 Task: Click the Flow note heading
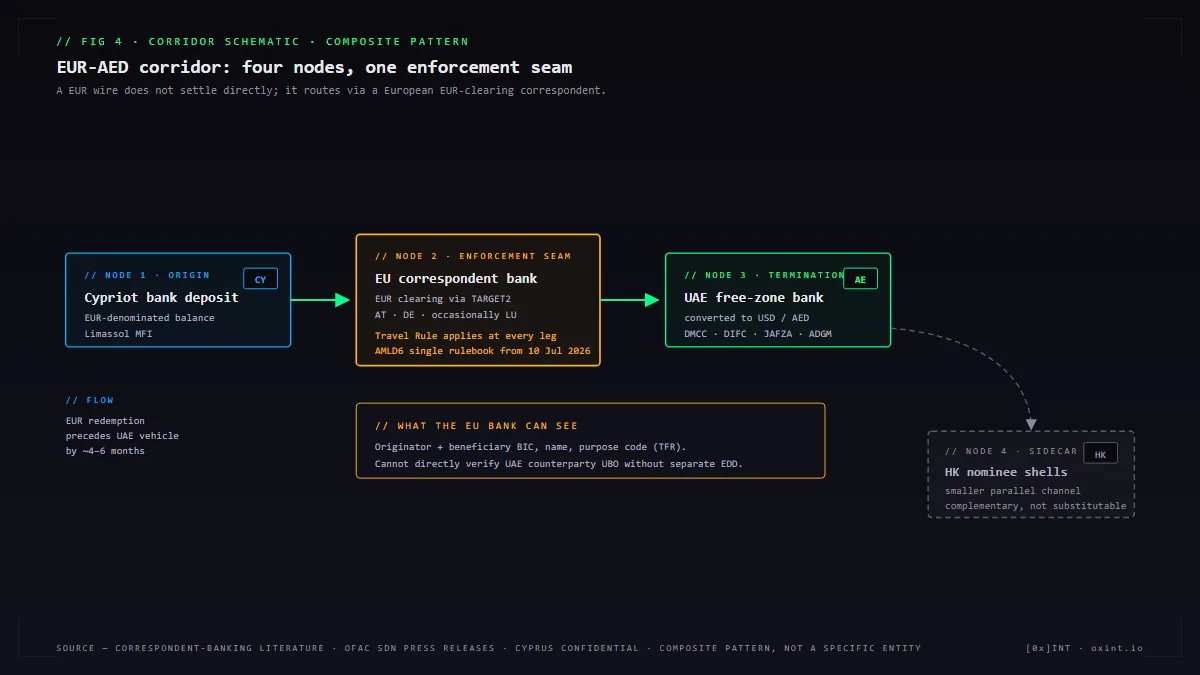pyautogui.click(x=90, y=400)
